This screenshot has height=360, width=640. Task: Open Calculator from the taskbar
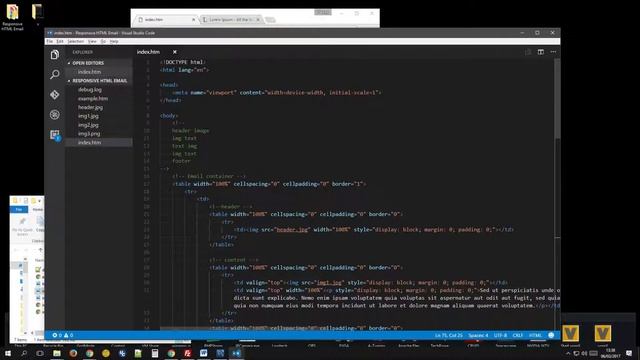point(155,353)
